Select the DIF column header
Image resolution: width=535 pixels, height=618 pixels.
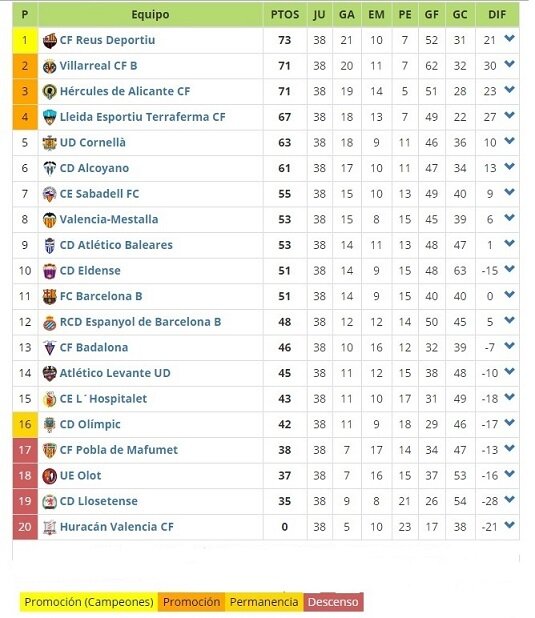497,15
